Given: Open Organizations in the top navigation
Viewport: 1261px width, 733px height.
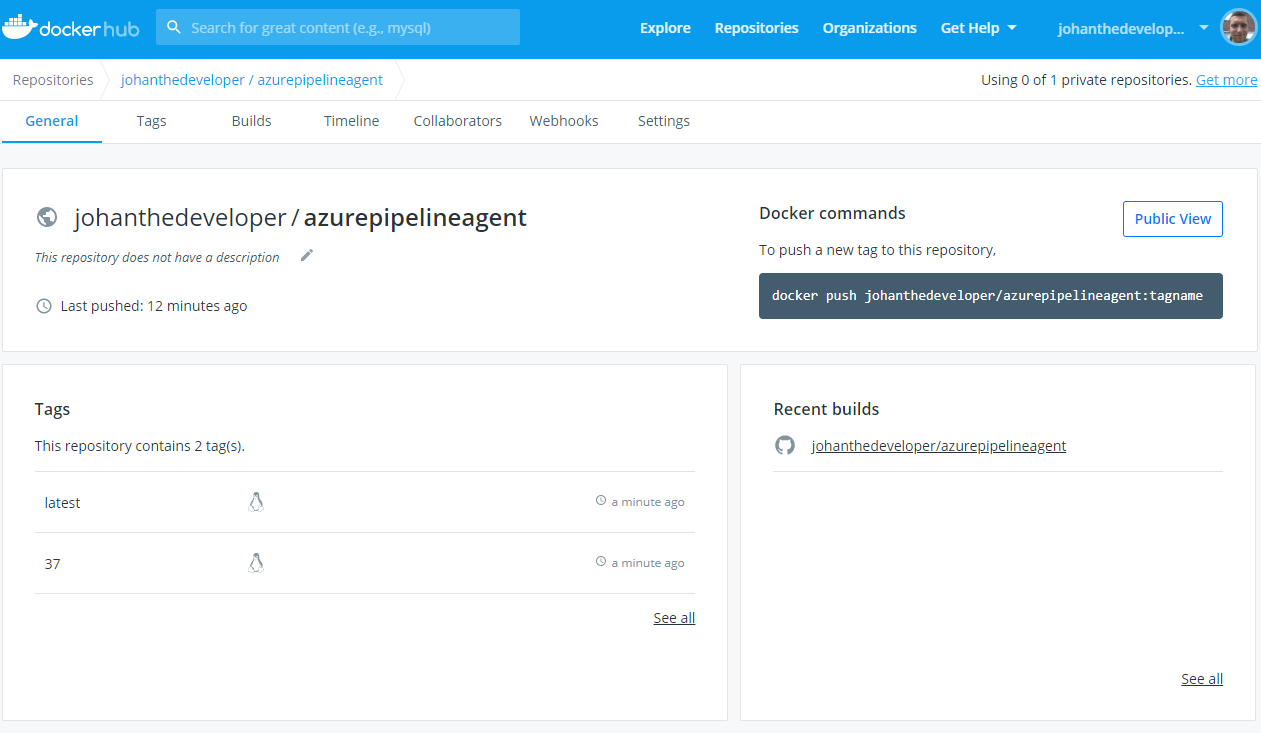Looking at the screenshot, I should point(869,28).
